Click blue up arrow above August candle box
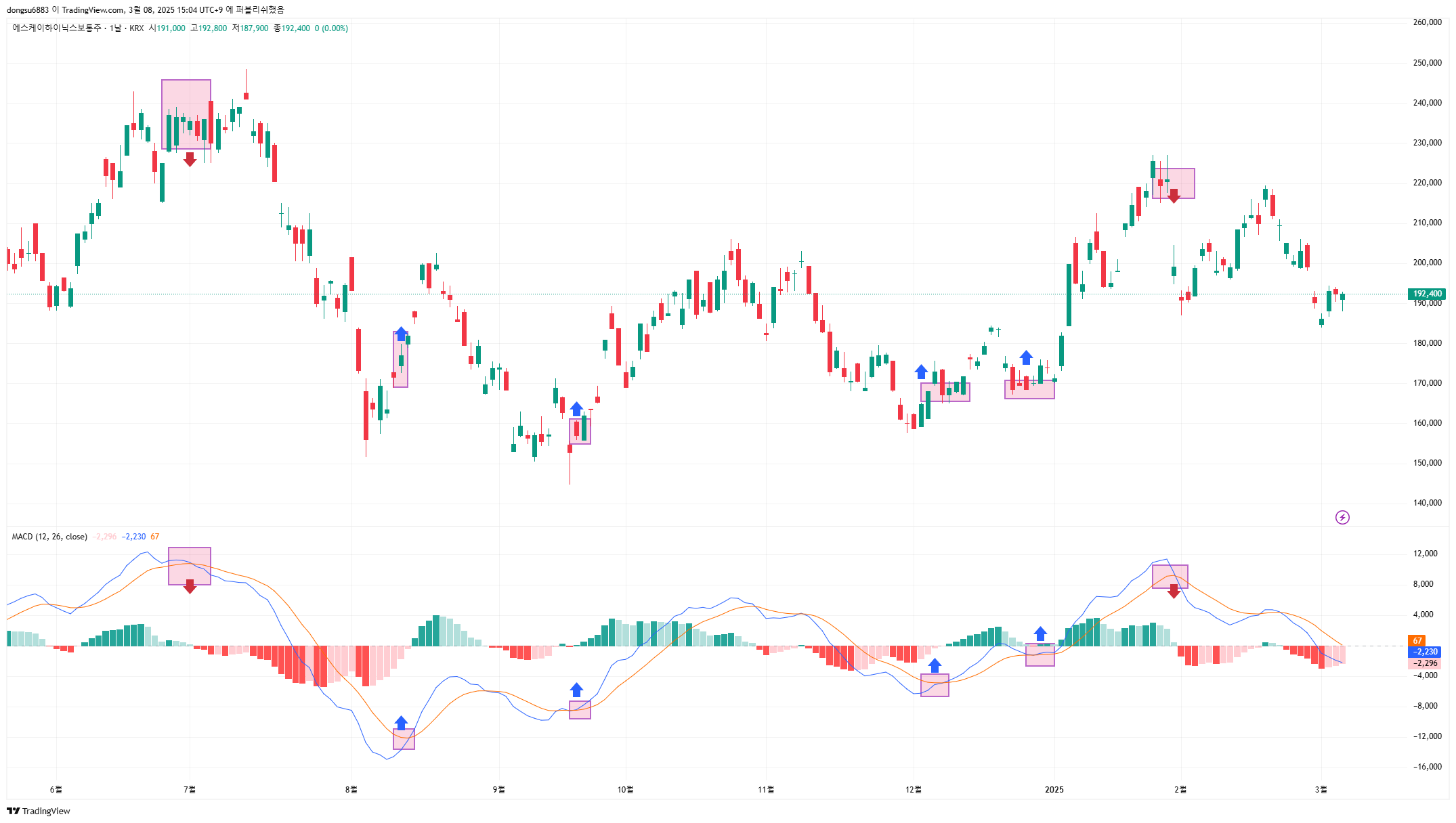This screenshot has height=823, width=1456. pyautogui.click(x=401, y=334)
